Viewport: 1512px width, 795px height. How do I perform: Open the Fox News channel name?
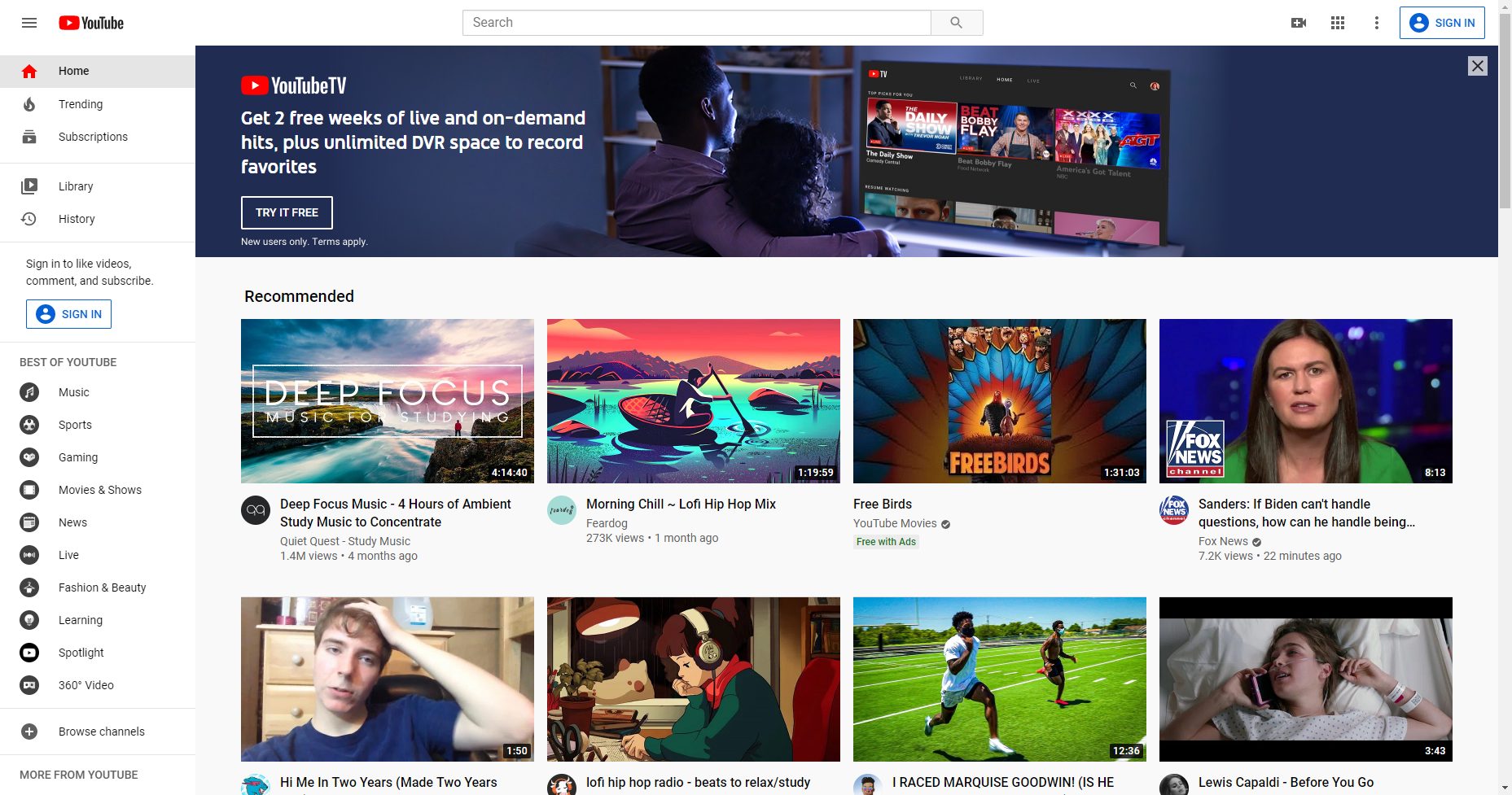coord(1223,541)
